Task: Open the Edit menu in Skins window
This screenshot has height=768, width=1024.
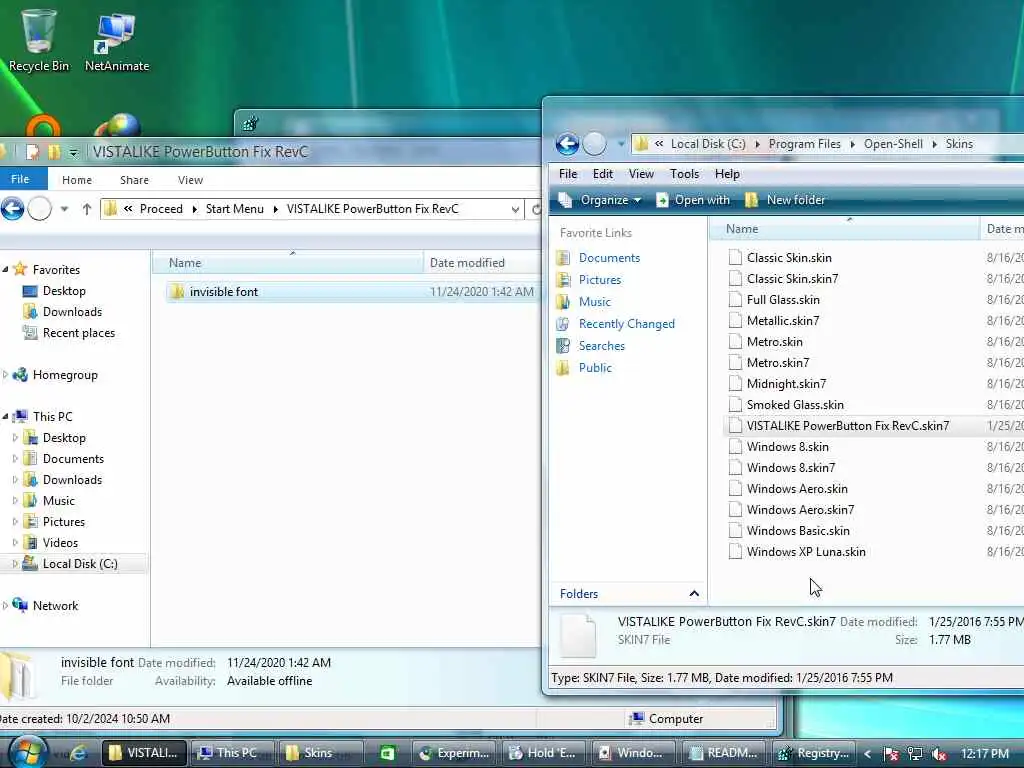Action: [603, 174]
